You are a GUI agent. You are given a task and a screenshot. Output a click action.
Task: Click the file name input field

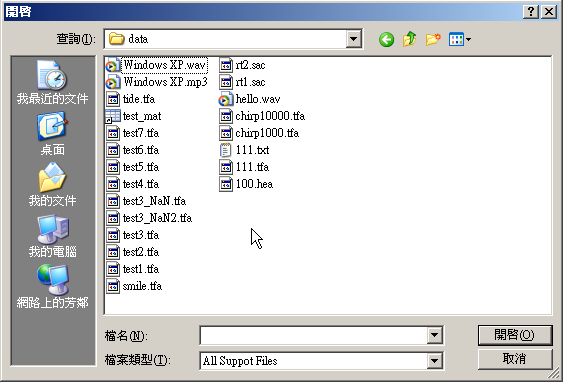(313, 335)
